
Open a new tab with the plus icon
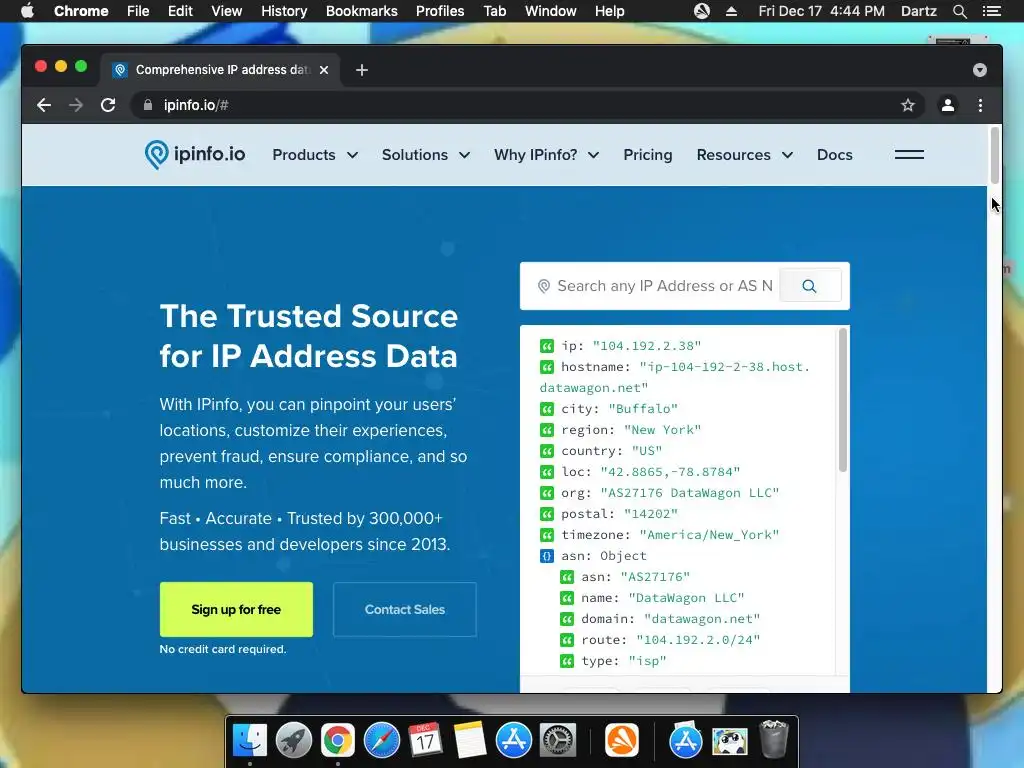(362, 70)
